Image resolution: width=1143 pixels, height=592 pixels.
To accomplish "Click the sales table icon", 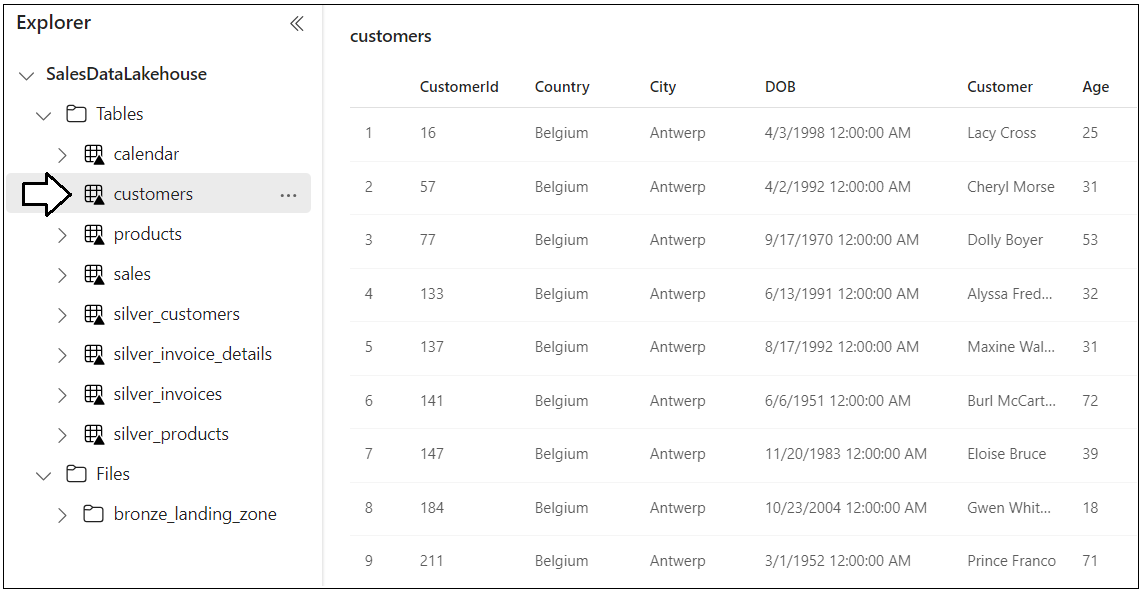I will 93,275.
